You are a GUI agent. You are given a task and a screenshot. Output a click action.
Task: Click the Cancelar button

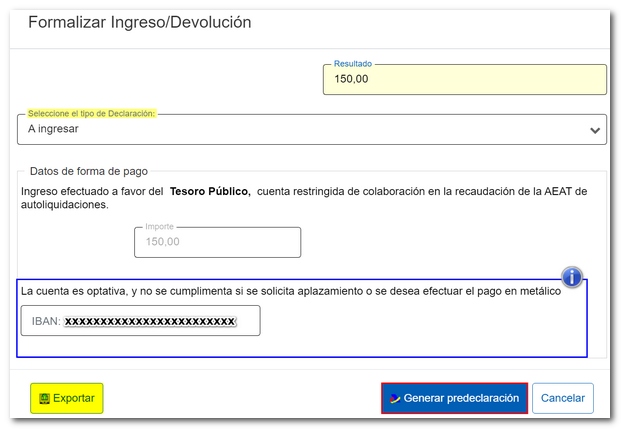(x=563, y=398)
